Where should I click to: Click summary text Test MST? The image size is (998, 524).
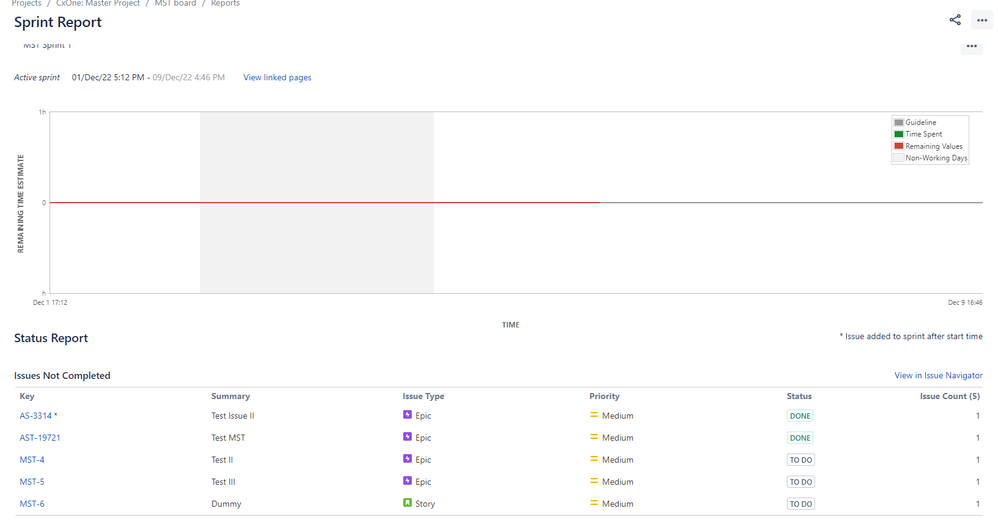tap(228, 438)
